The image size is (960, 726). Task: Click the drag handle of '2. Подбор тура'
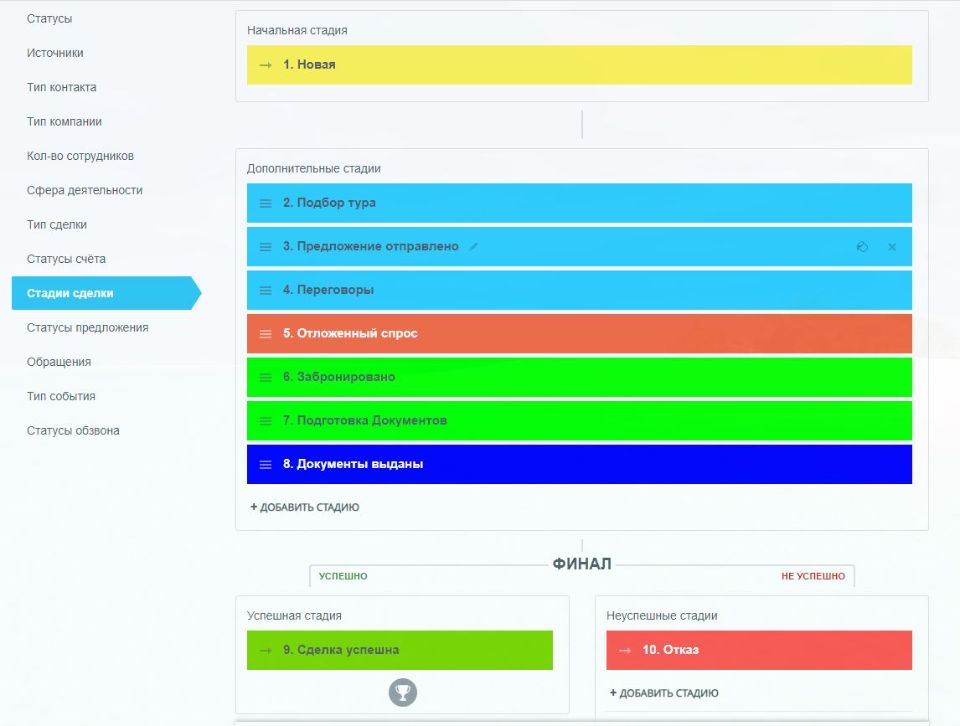coord(265,203)
